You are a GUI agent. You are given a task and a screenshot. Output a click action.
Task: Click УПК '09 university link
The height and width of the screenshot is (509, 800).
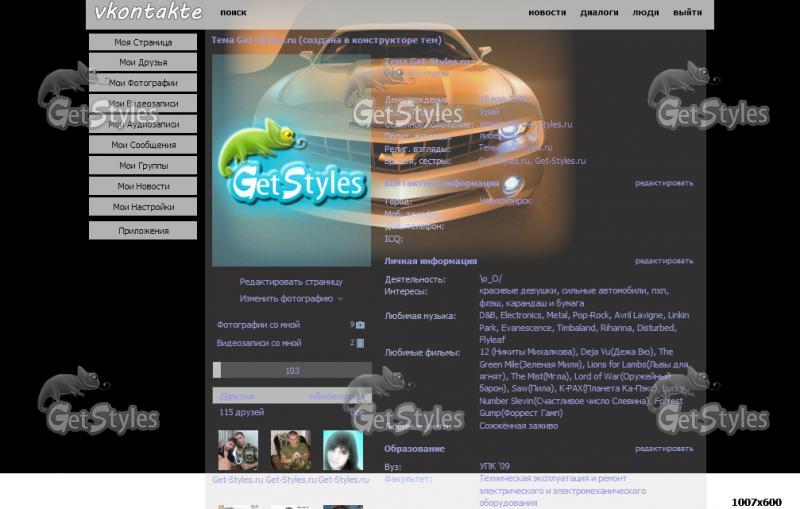(x=494, y=466)
